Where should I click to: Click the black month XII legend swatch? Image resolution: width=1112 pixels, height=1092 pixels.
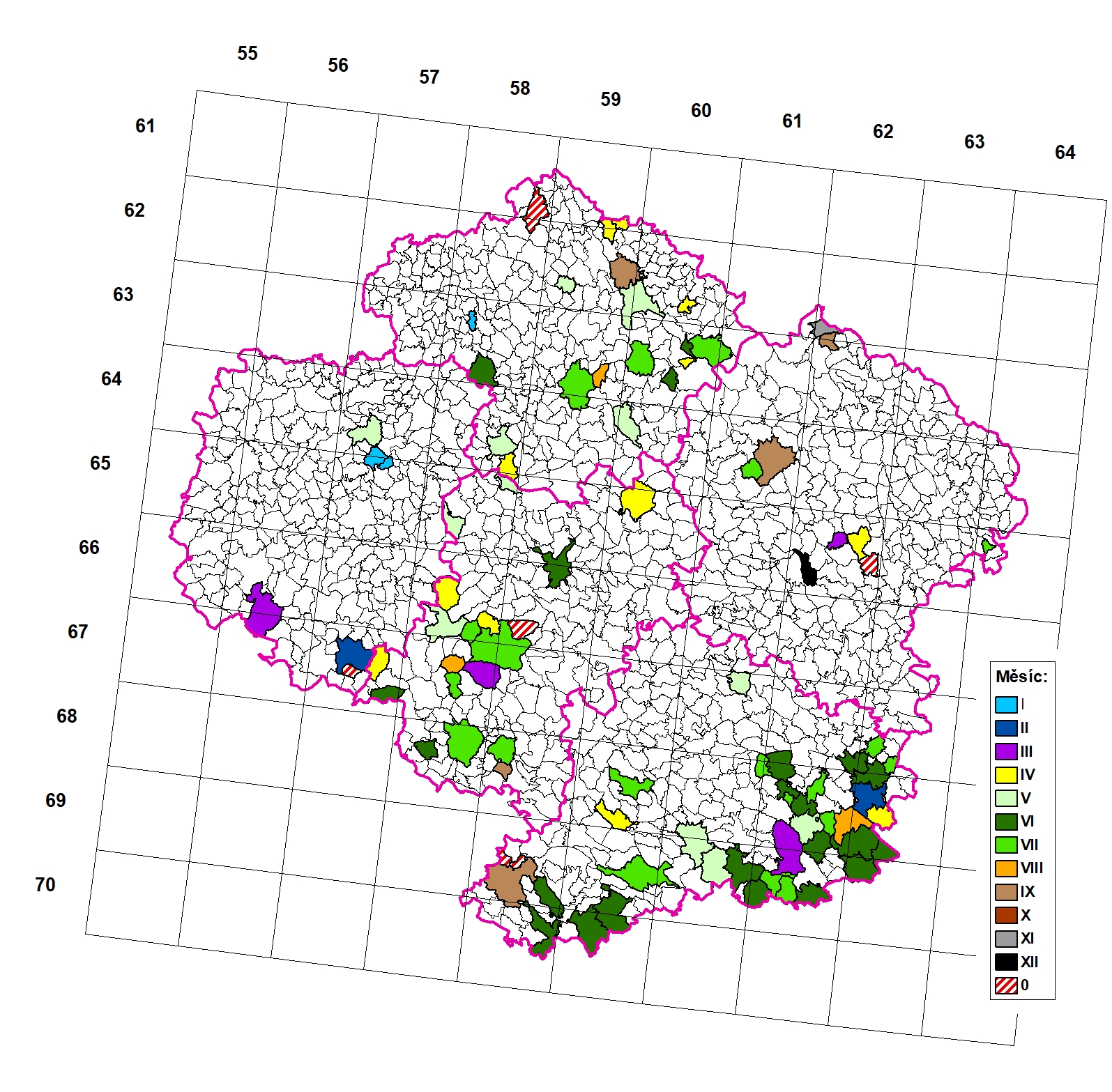[x=1006, y=962]
